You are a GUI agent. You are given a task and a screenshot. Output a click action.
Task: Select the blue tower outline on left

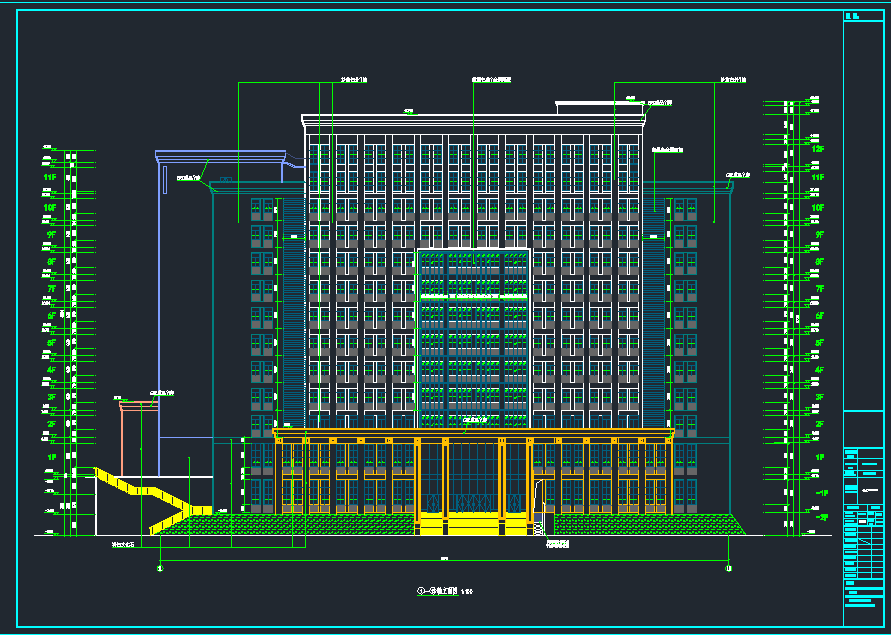click(x=158, y=300)
